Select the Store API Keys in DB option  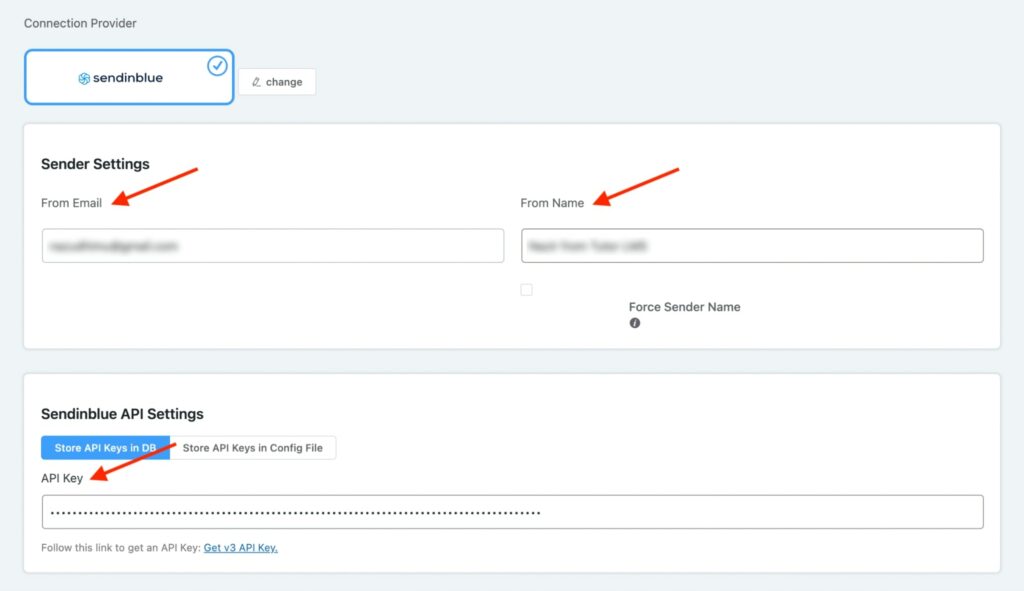(x=105, y=447)
